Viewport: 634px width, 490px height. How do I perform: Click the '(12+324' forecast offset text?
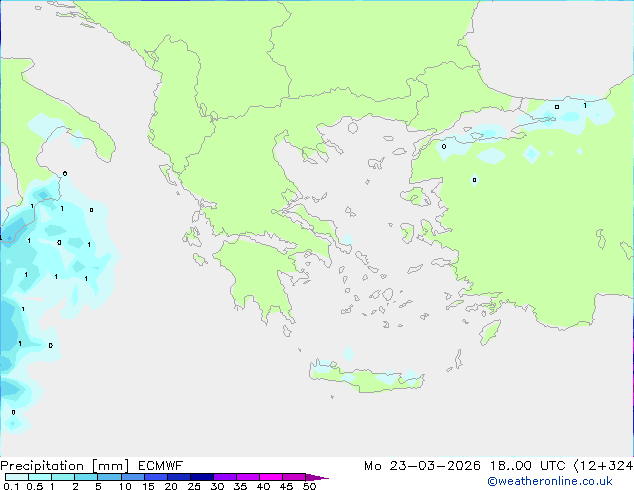[x=603, y=466]
